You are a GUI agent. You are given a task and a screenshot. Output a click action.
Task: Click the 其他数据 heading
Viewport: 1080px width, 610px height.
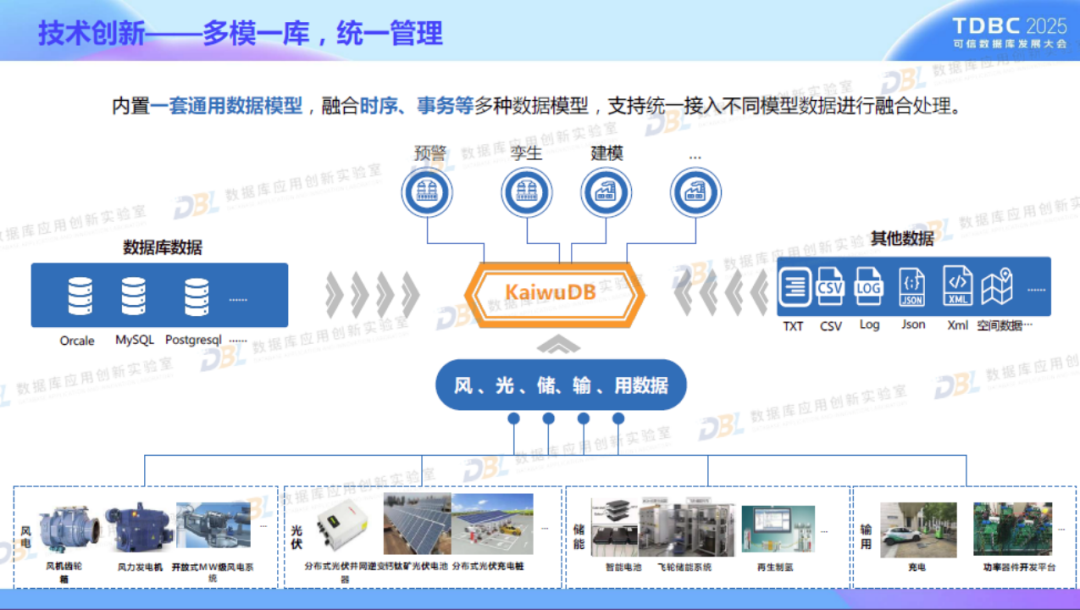click(x=902, y=238)
